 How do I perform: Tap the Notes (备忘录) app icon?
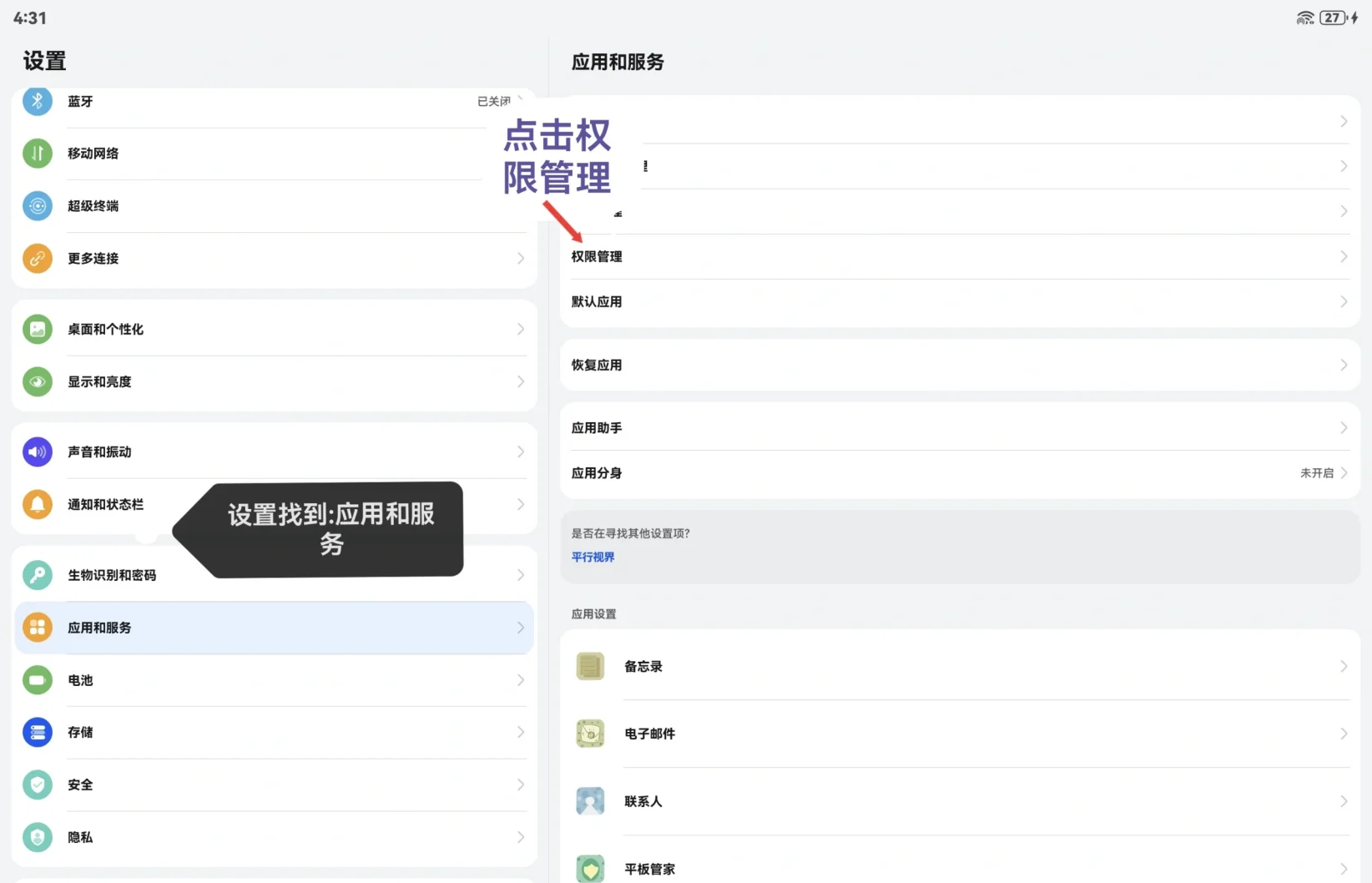point(590,666)
